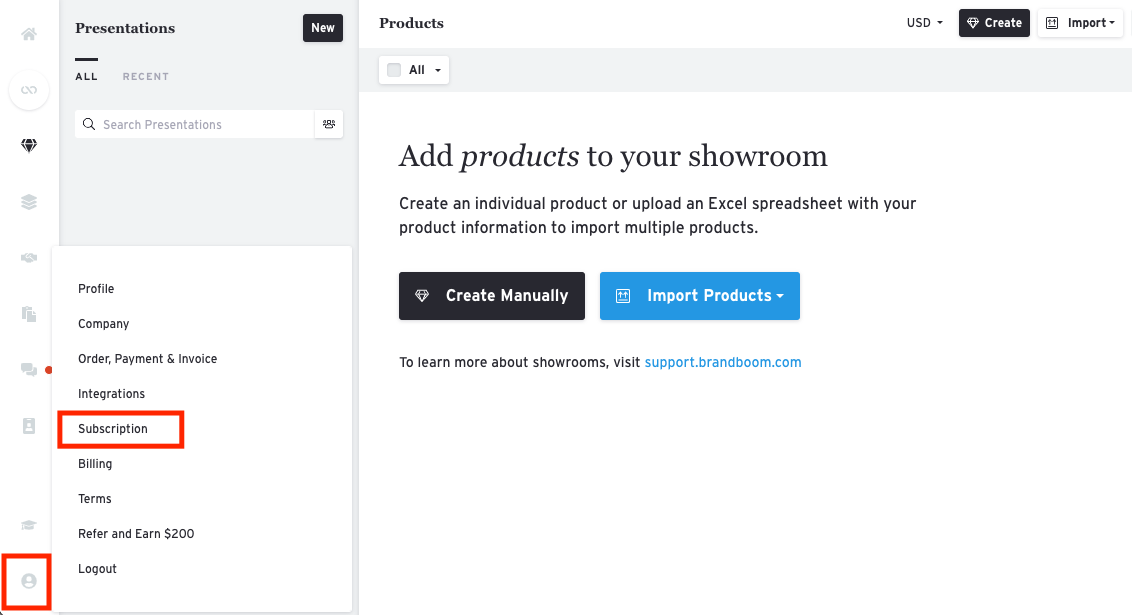The image size is (1132, 615).
Task: Choose Logout from the account menu
Action: click(x=97, y=568)
